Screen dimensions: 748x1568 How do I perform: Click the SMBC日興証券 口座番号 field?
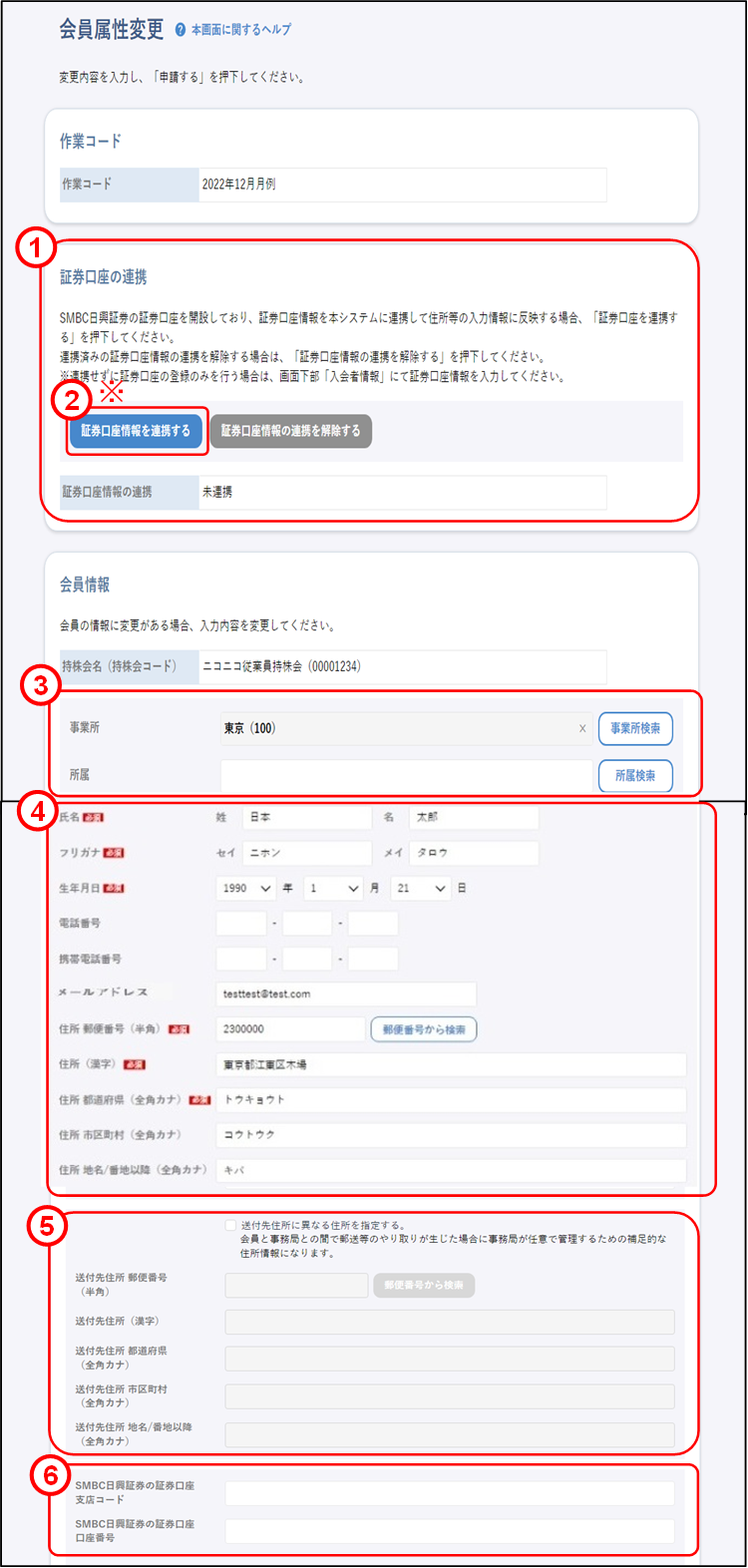coord(450,1531)
